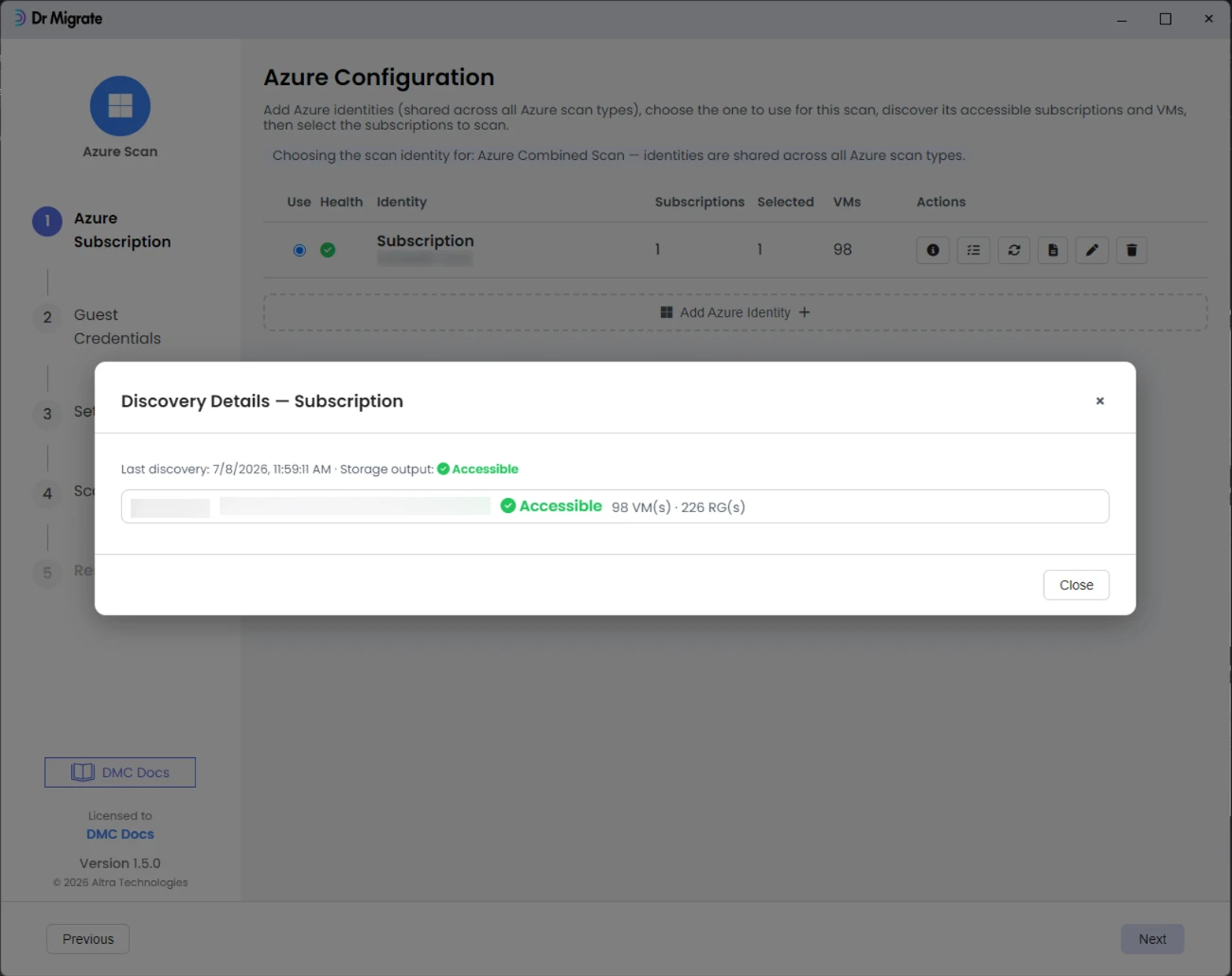Click the Subscriptions column header
This screenshot has width=1232, height=976.
[x=700, y=202]
